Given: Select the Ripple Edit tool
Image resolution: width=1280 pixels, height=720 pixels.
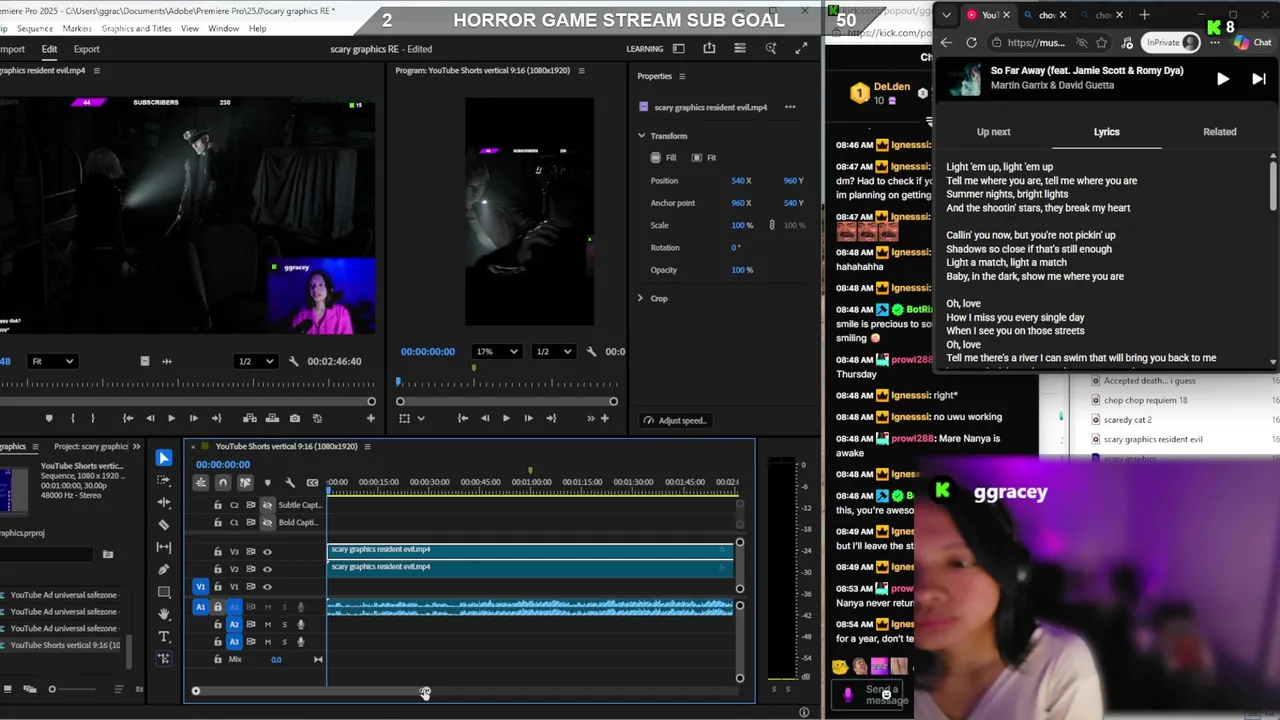Looking at the screenshot, I should (x=164, y=502).
